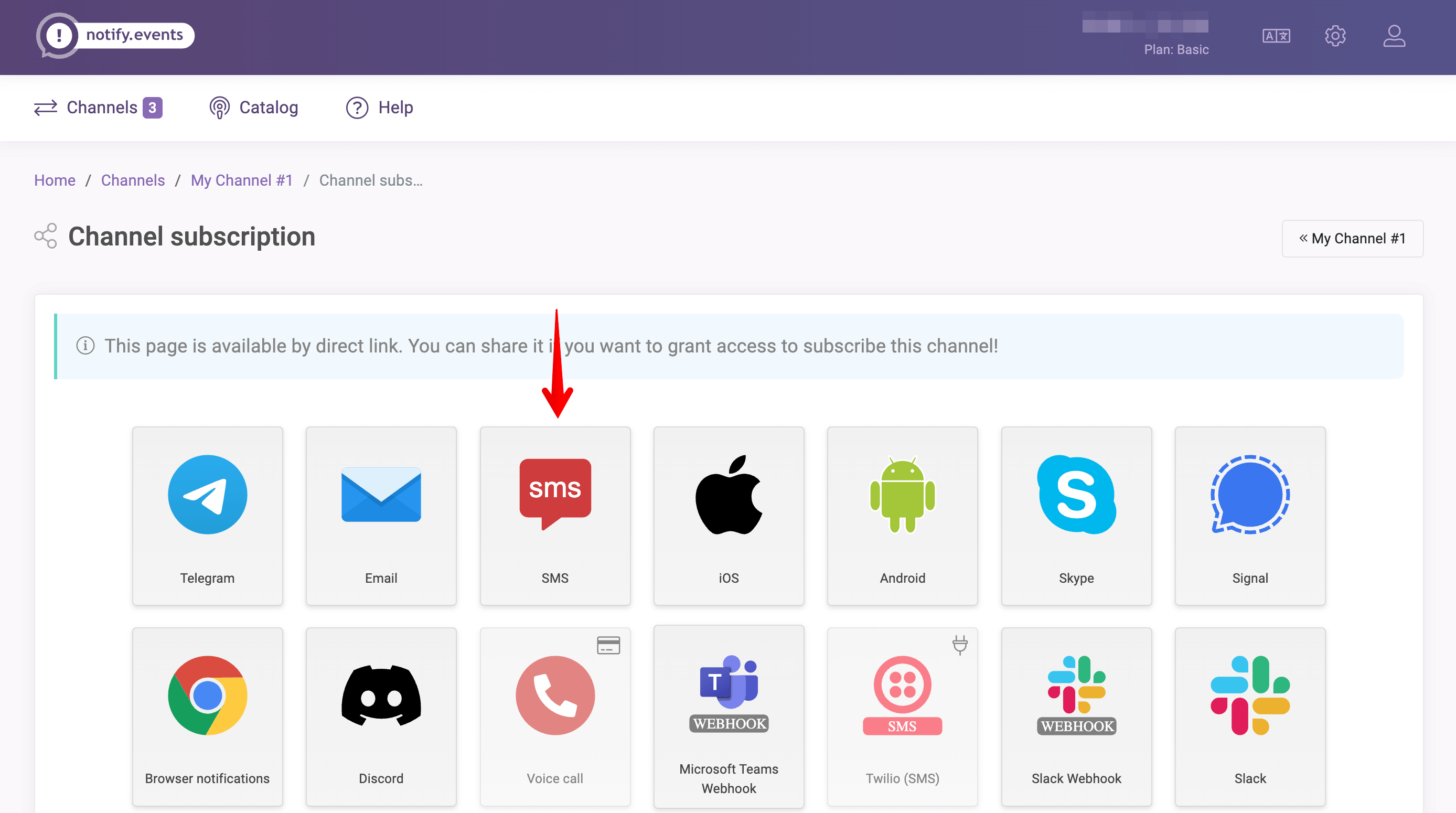Choose the Android robot tile
Image resolution: width=1456 pixels, height=813 pixels.
[902, 515]
